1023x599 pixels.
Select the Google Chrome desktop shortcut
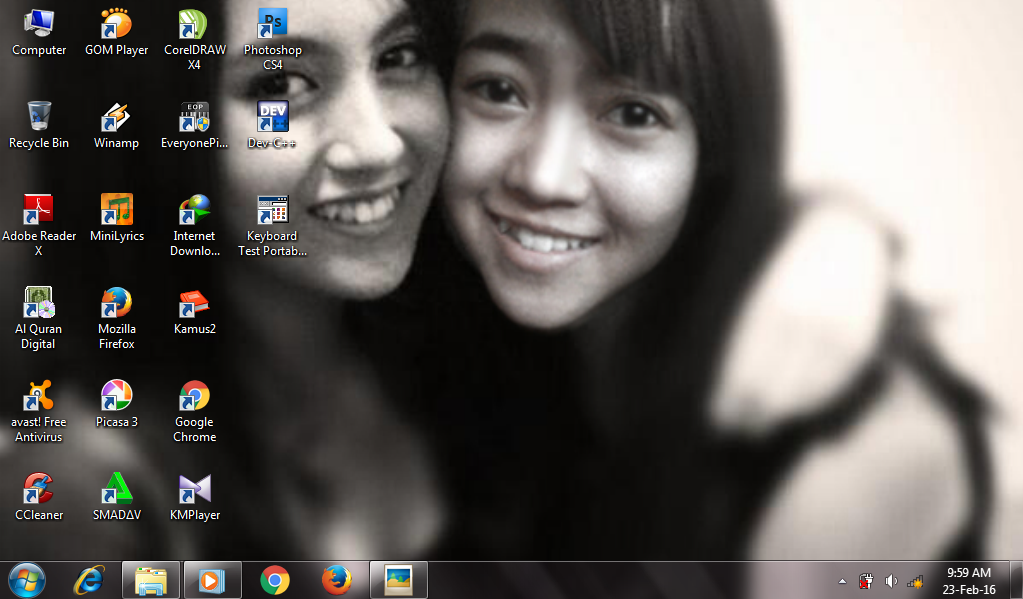click(194, 411)
